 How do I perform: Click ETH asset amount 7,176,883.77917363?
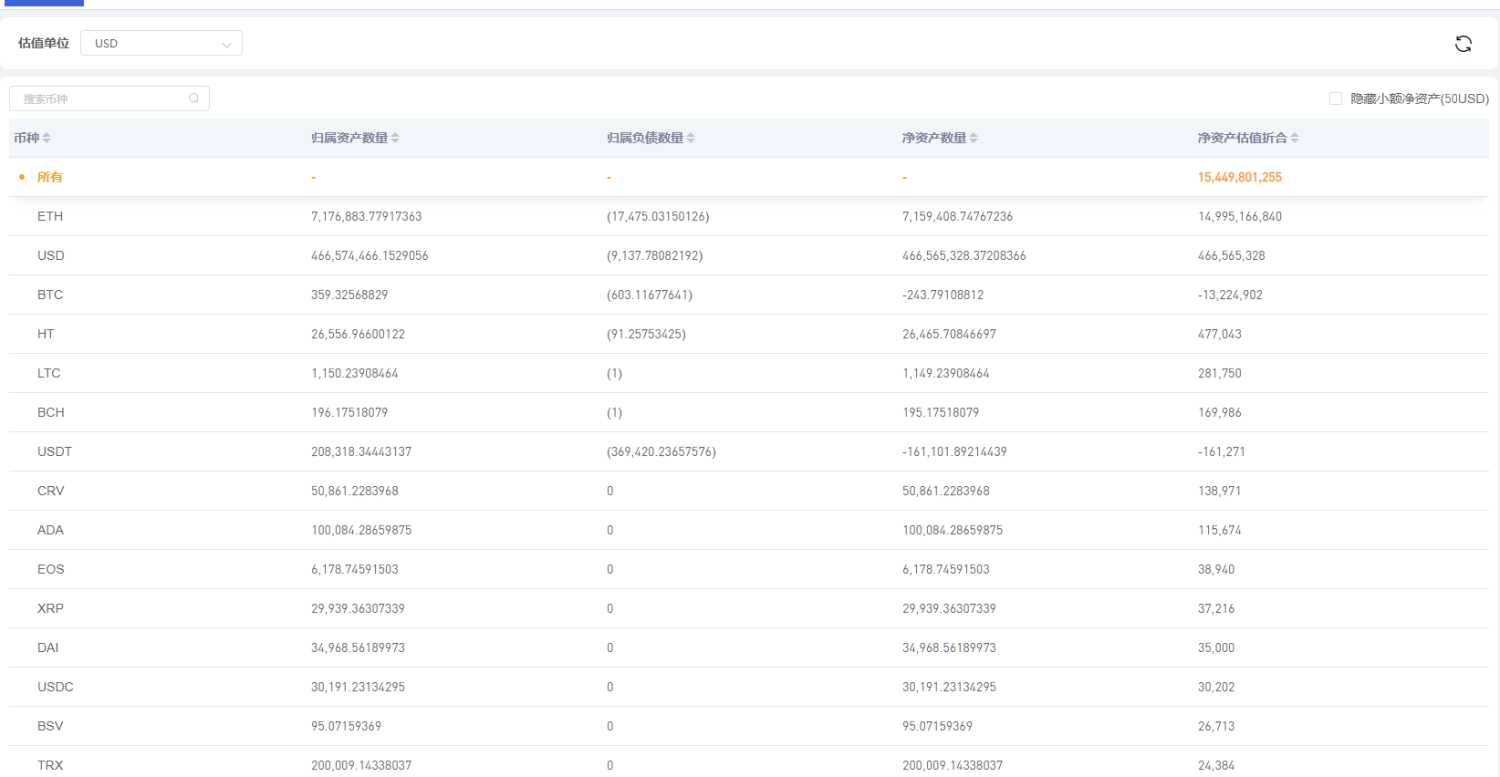click(366, 216)
